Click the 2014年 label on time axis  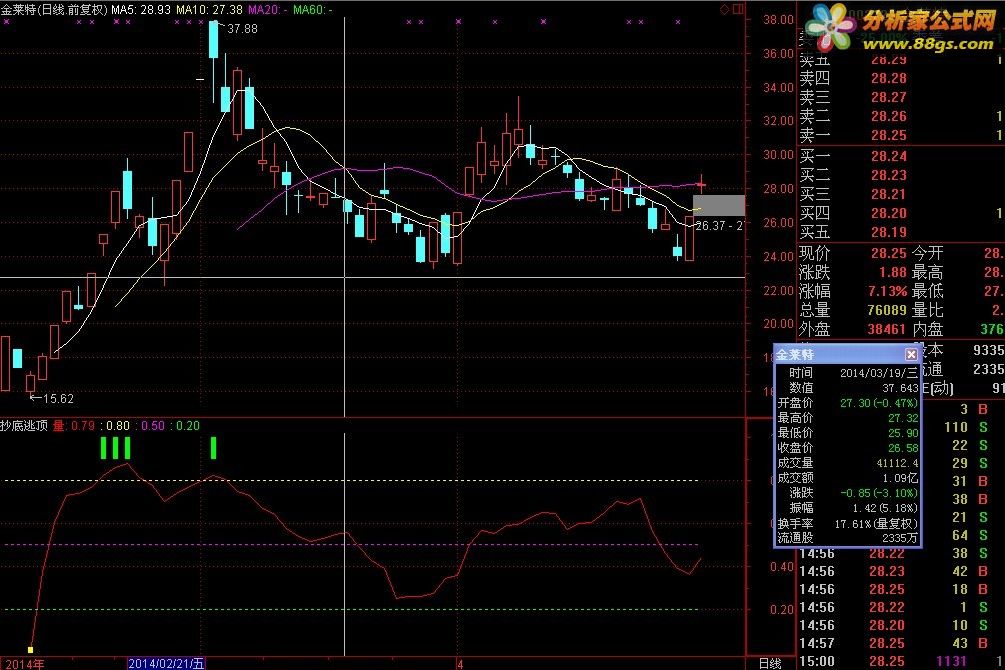(25, 664)
